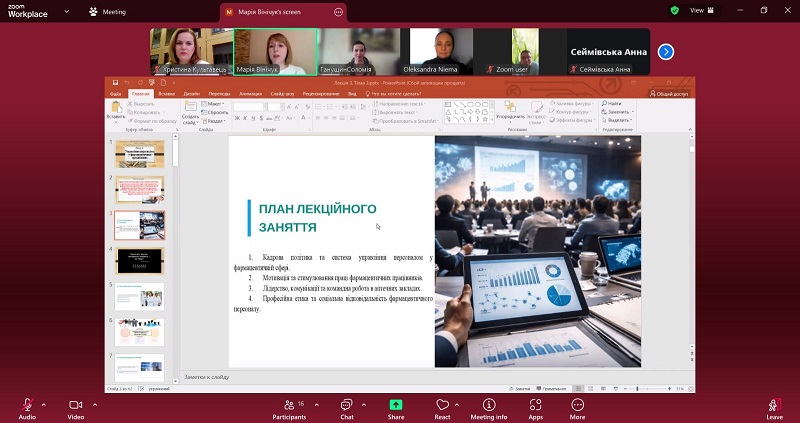Select the Марія Вінічук's screen tab

click(277, 11)
